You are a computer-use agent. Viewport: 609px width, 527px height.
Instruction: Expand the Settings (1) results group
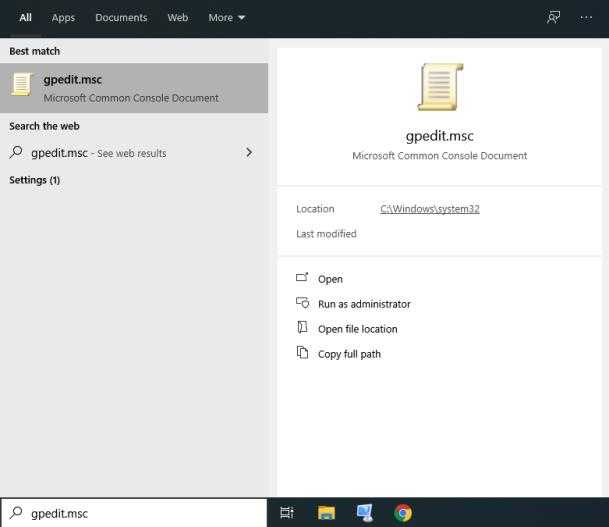(35, 180)
